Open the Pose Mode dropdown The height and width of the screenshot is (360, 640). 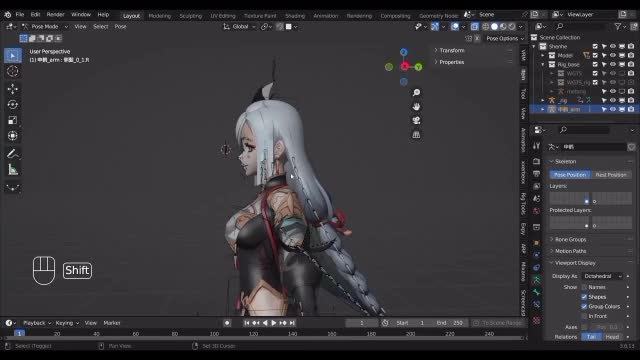coord(45,27)
